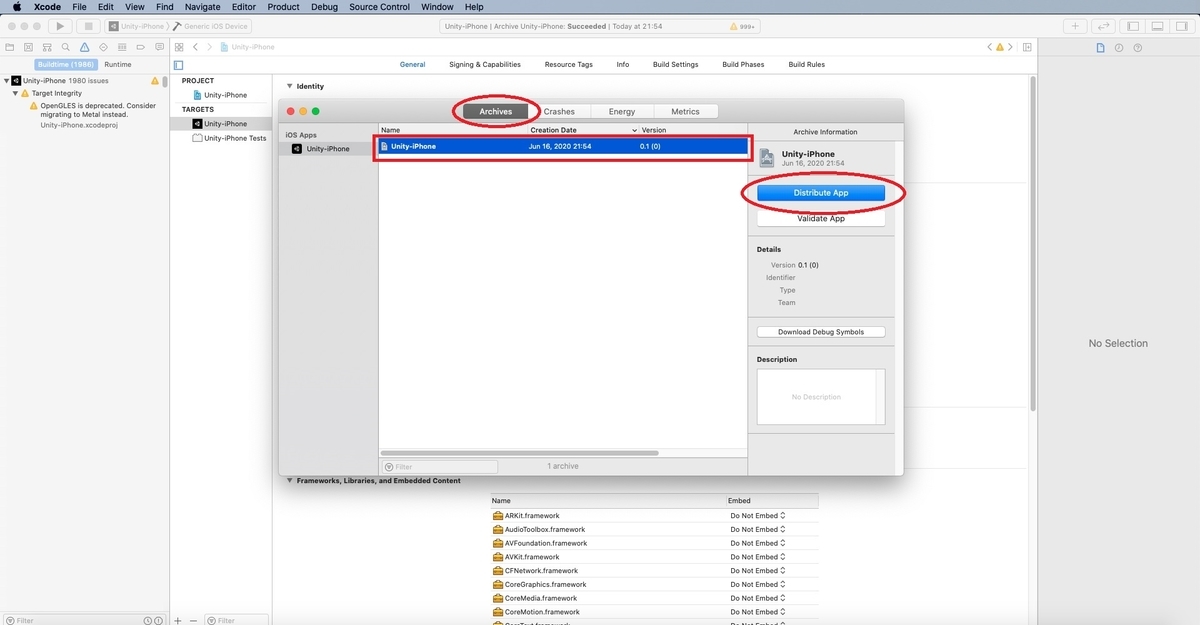This screenshot has width=1200, height=625.
Task: Open the Product menu
Action: (x=284, y=7)
